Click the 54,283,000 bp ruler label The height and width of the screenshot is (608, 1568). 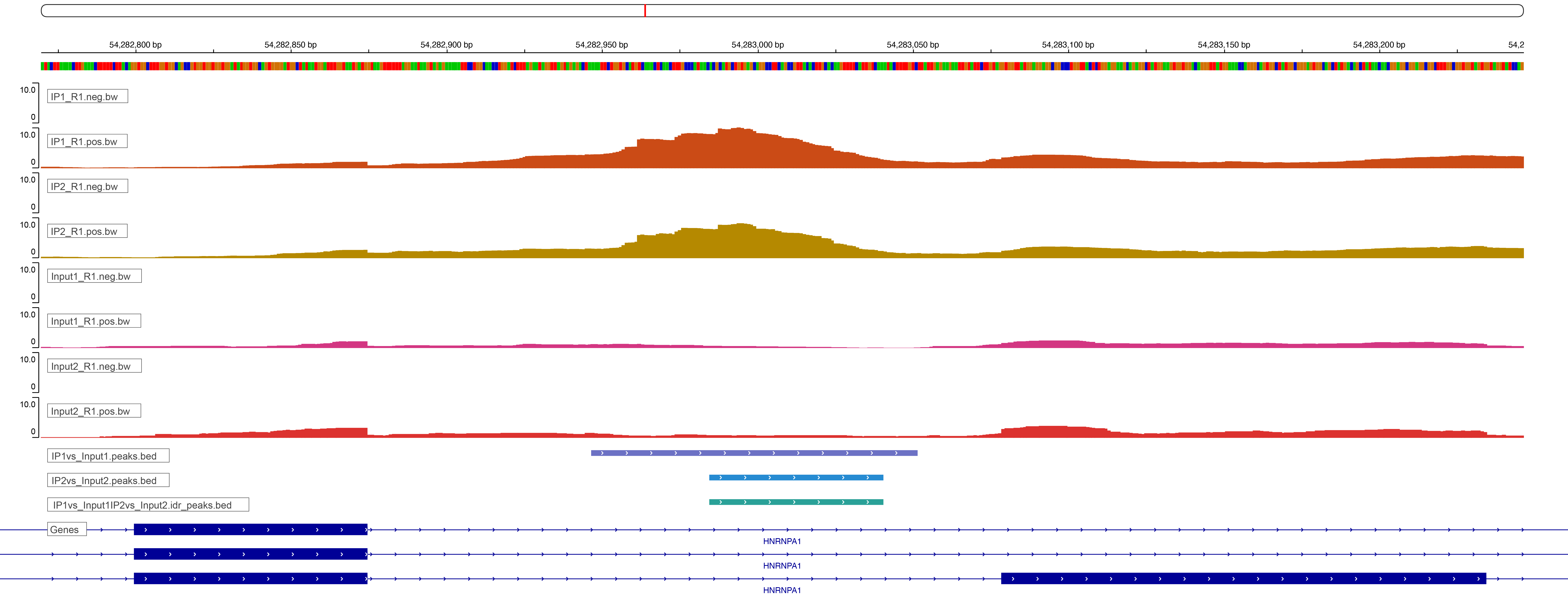coord(757,45)
